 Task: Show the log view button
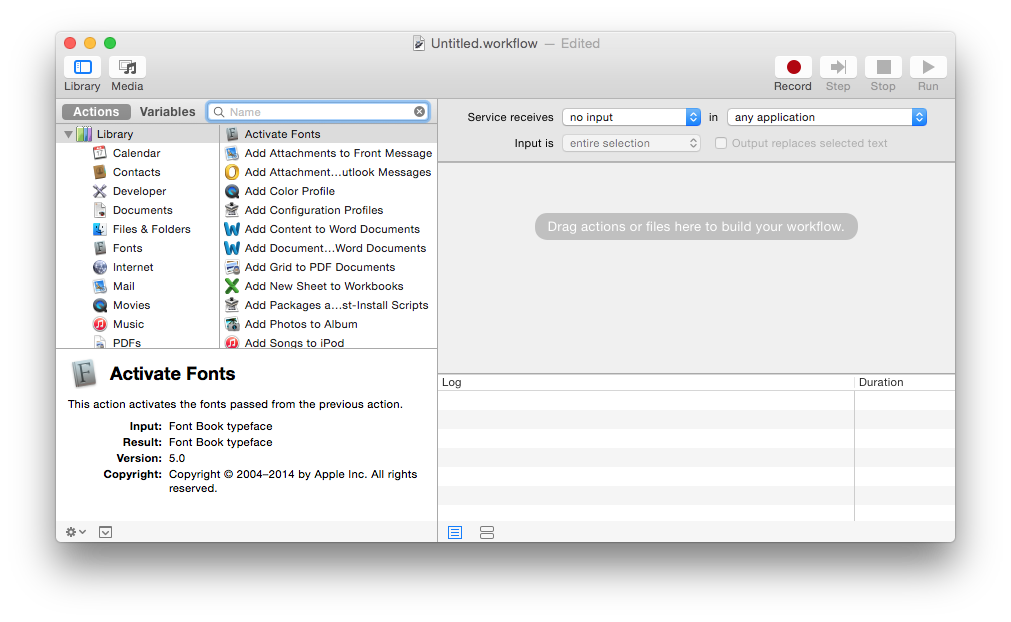455,532
